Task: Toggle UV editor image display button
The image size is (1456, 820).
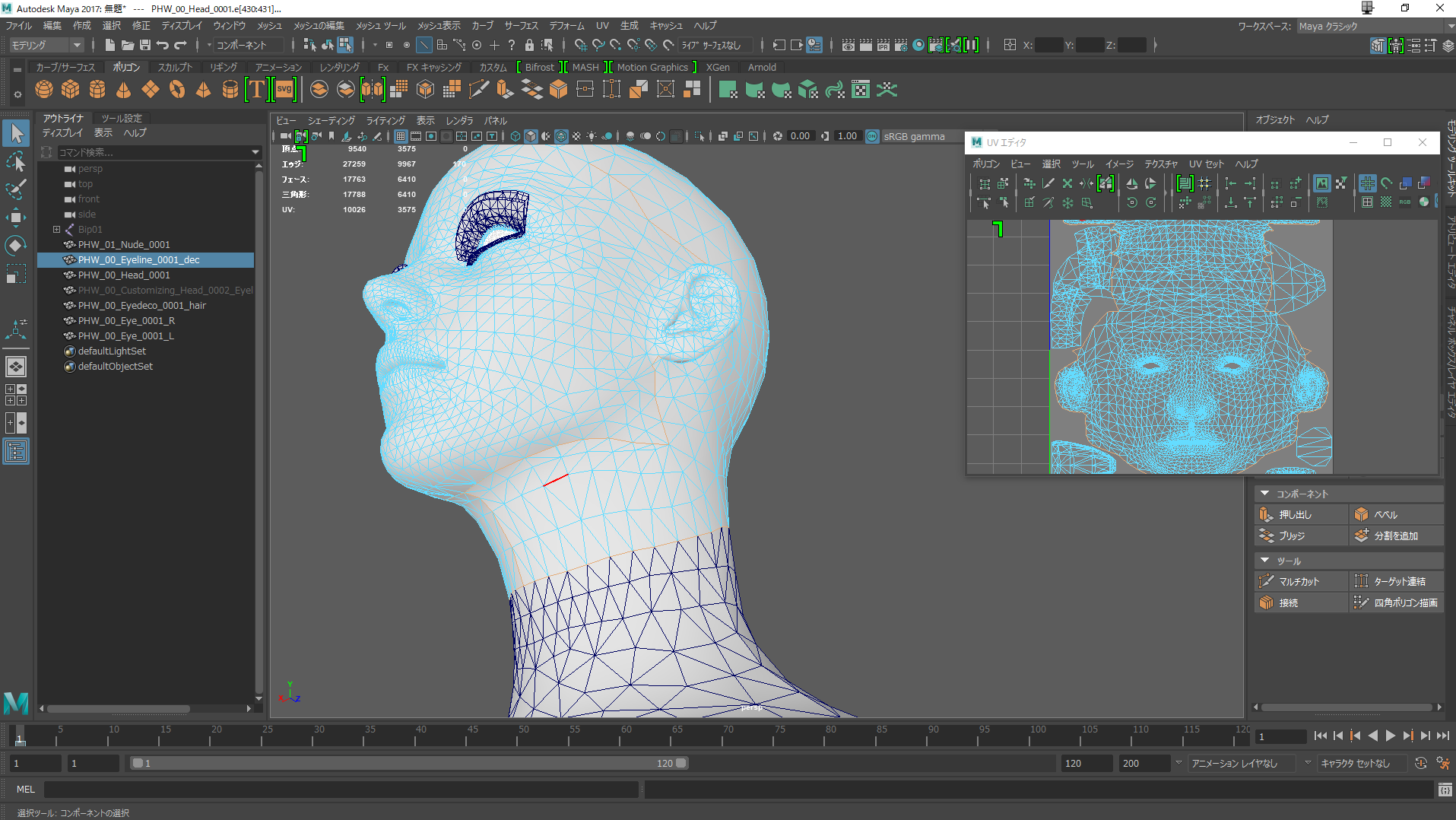Action: point(1321,183)
